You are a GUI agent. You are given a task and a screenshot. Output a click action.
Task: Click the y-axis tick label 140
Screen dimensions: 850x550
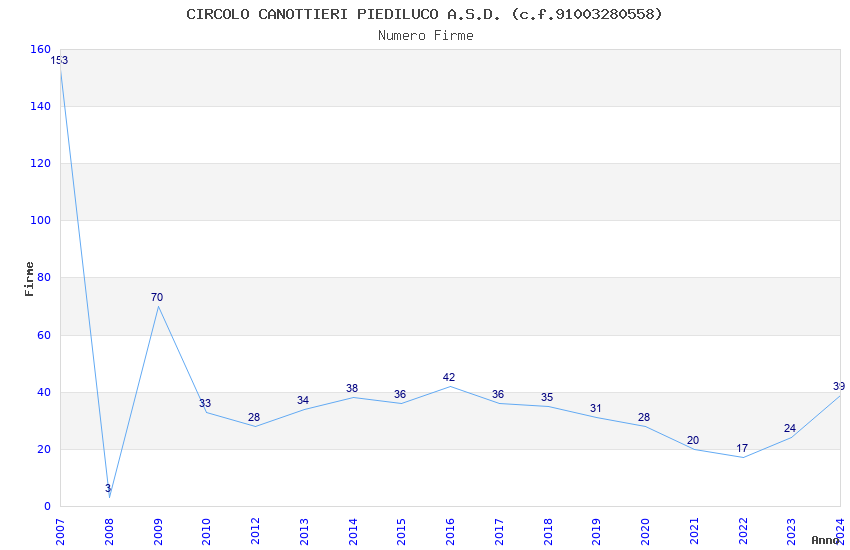[41, 106]
